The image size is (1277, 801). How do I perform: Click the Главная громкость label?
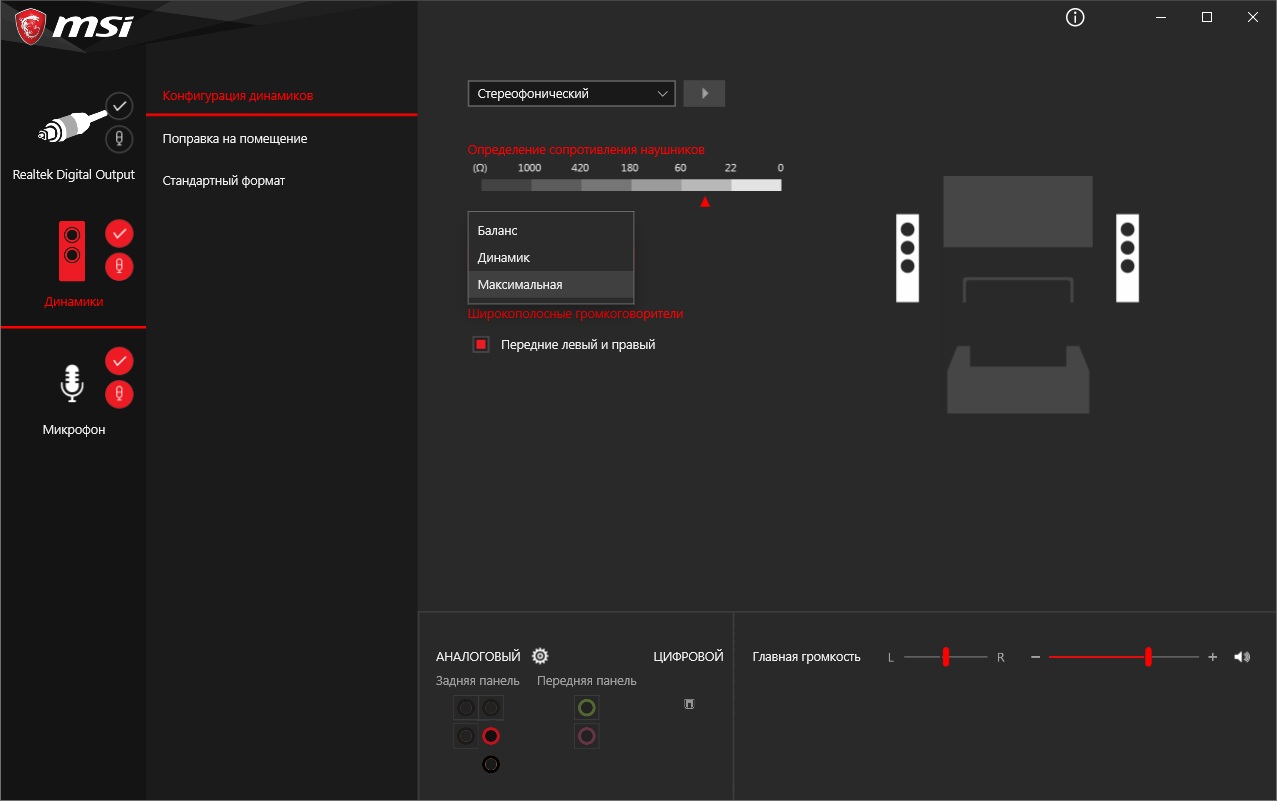coord(806,657)
